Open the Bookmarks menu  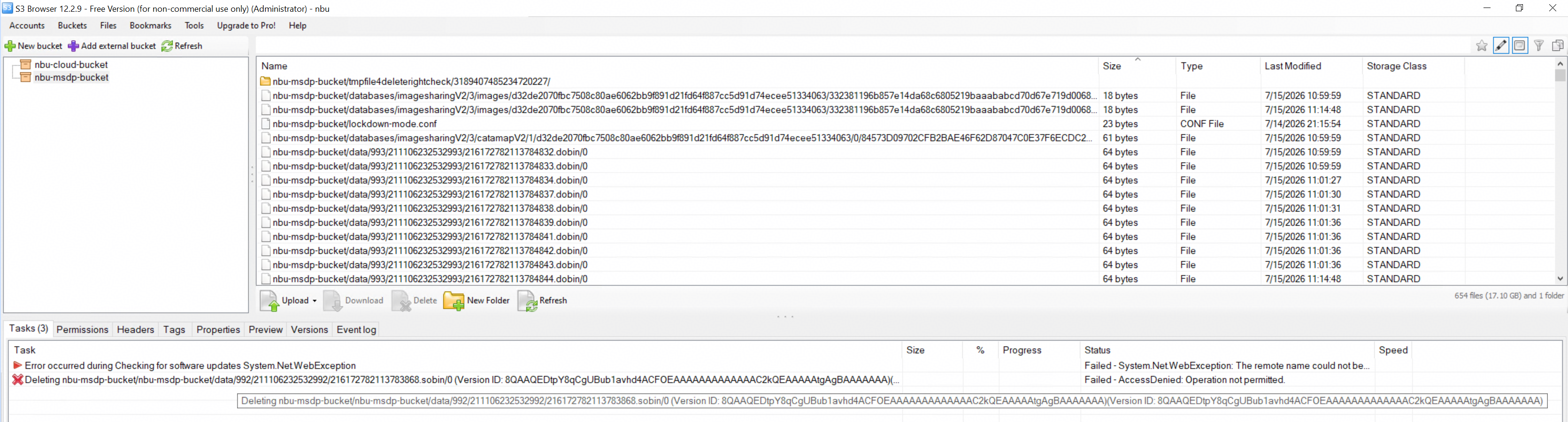[150, 25]
